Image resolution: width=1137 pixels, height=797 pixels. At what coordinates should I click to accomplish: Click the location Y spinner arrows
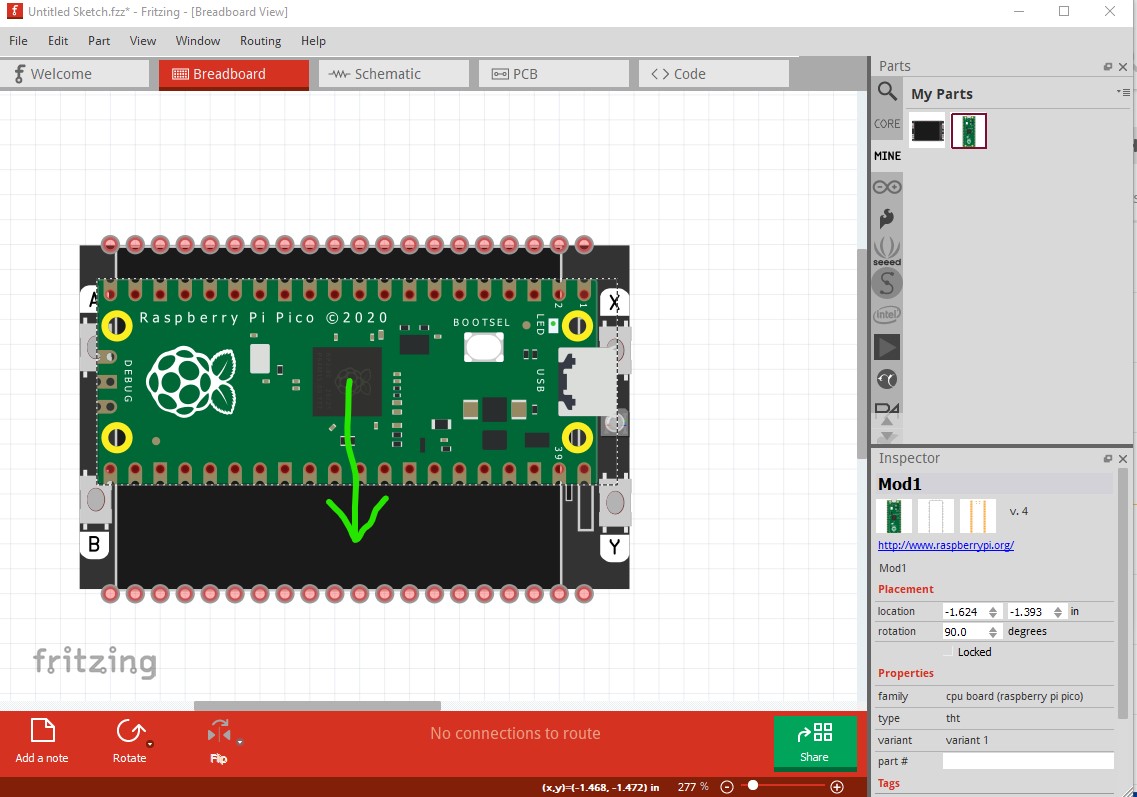click(1058, 612)
